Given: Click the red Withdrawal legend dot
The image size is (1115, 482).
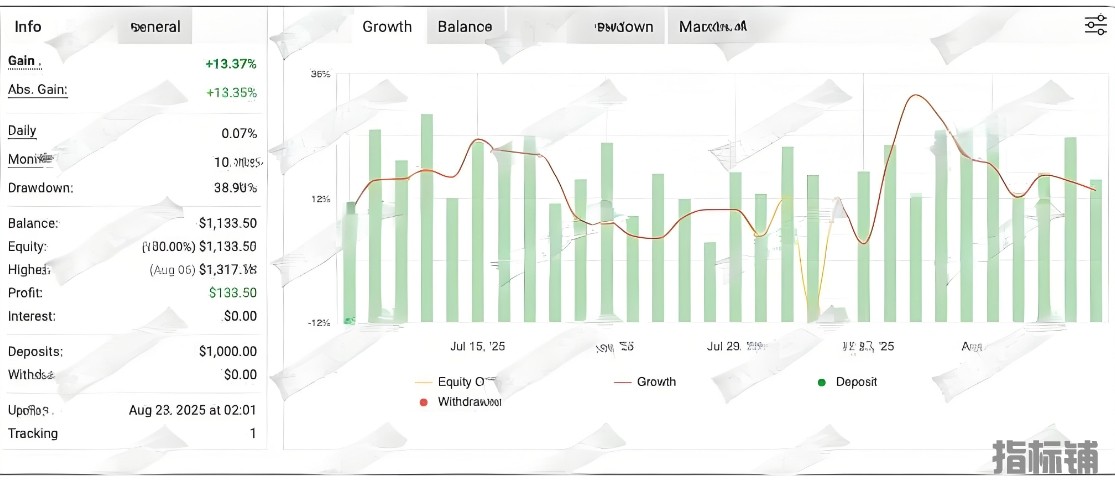Looking at the screenshot, I should tap(423, 402).
